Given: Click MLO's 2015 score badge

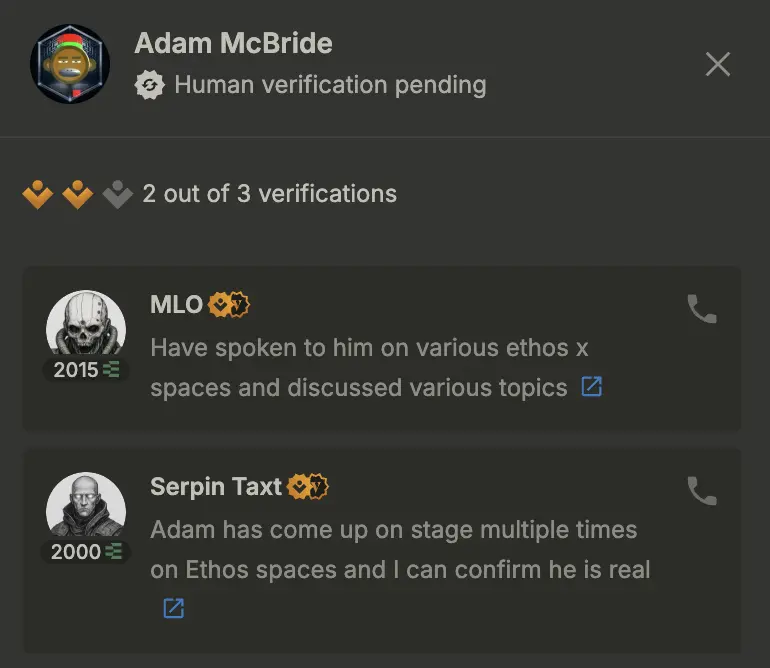Looking at the screenshot, I should [86, 369].
